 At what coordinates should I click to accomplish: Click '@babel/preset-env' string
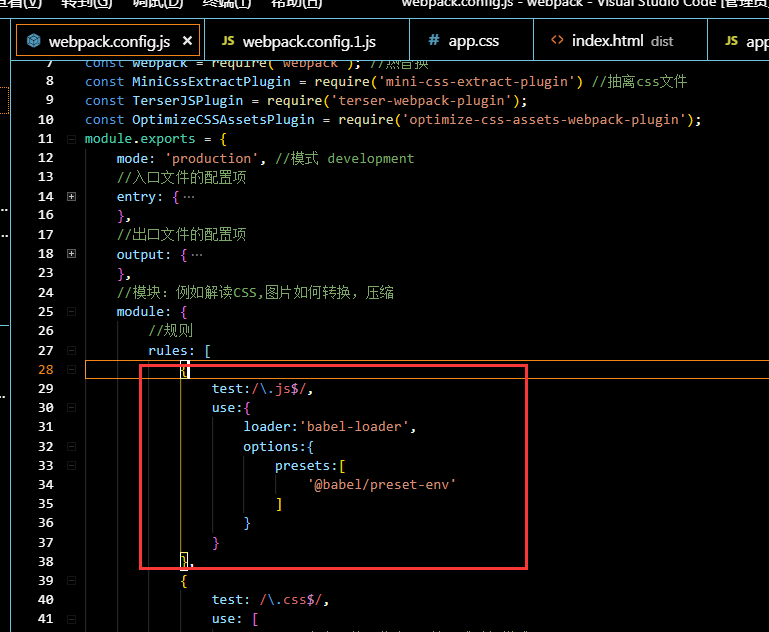point(382,485)
